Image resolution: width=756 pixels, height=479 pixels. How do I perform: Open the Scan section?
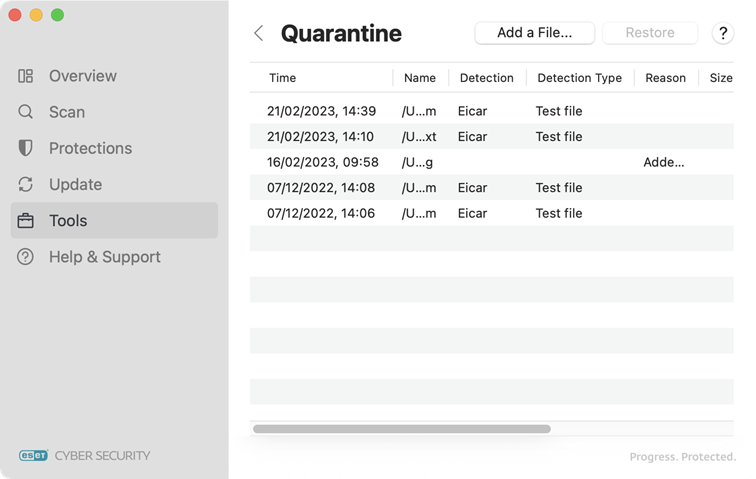coord(114,112)
